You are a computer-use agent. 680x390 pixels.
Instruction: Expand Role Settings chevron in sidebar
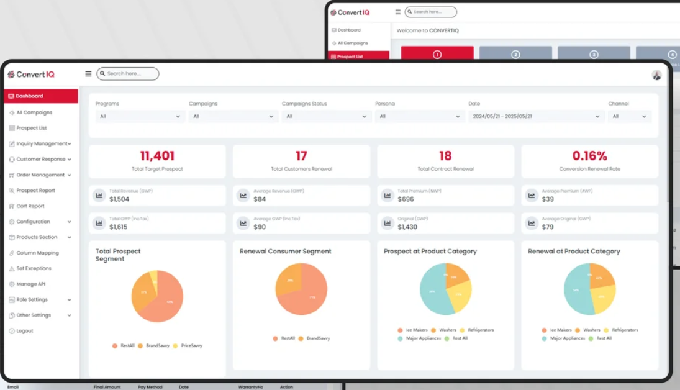(69, 300)
